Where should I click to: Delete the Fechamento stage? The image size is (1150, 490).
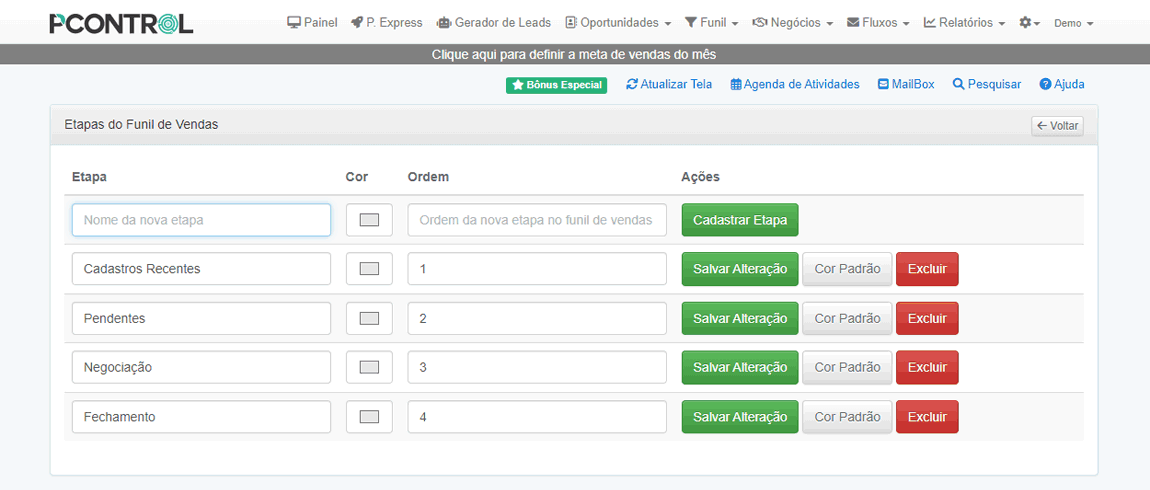(x=927, y=417)
